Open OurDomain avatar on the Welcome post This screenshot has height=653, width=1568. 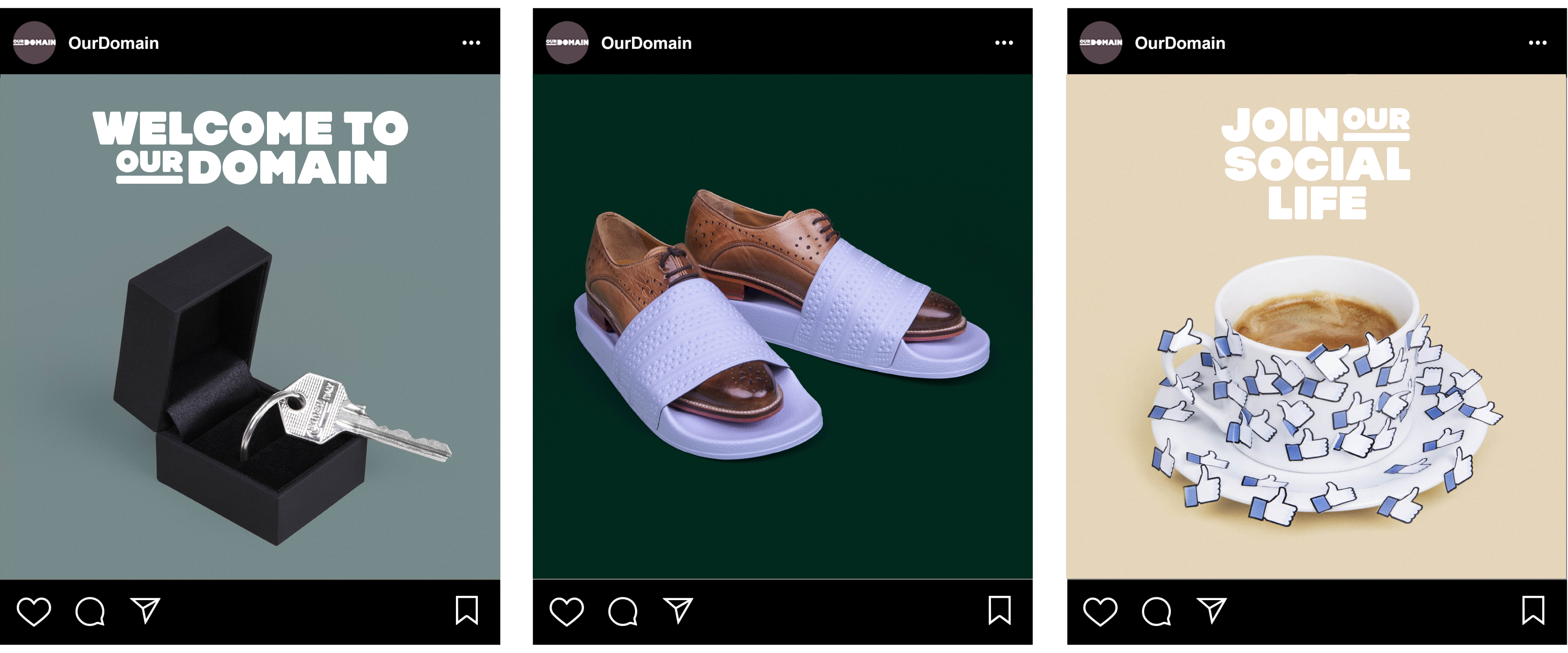pos(35,43)
